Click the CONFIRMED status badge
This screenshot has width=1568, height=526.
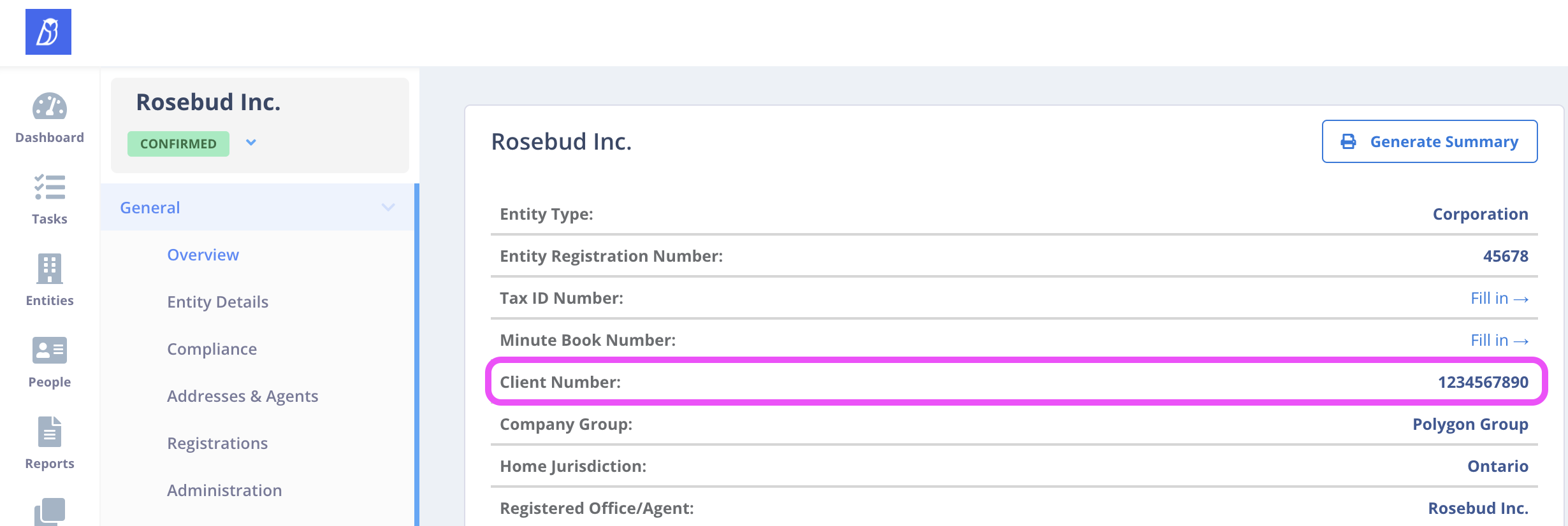pyautogui.click(x=178, y=144)
